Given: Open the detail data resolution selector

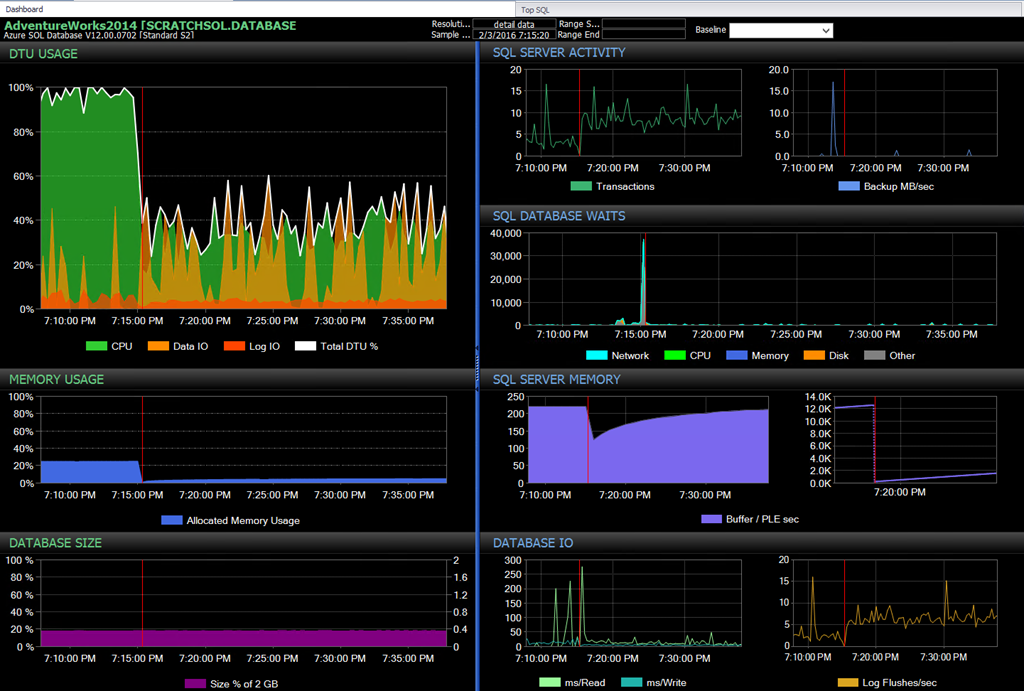Looking at the screenshot, I should click(514, 24).
